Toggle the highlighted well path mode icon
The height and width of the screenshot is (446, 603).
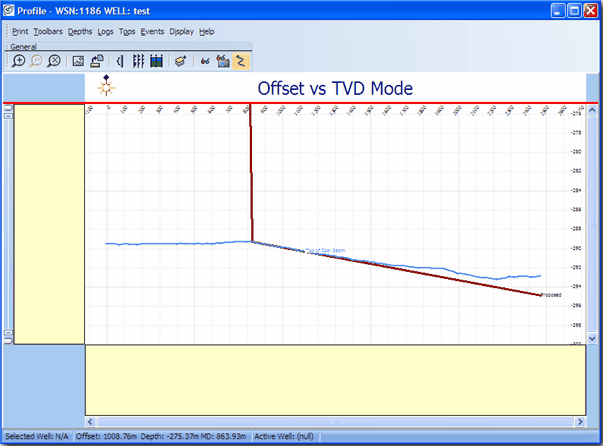pyautogui.click(x=240, y=61)
